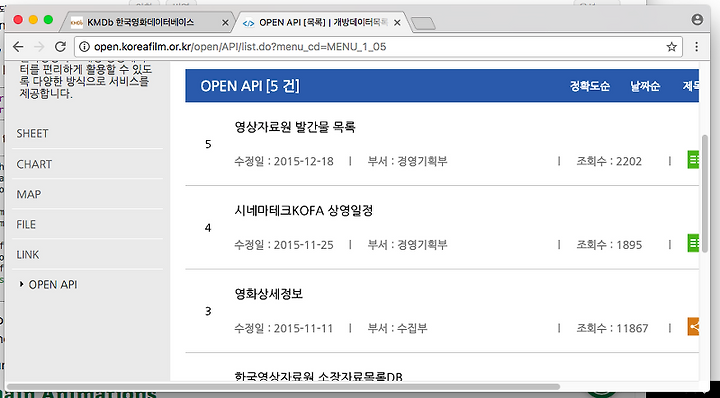720x398 pixels.
Task: Sort the list by 날짜순
Action: (x=645, y=86)
